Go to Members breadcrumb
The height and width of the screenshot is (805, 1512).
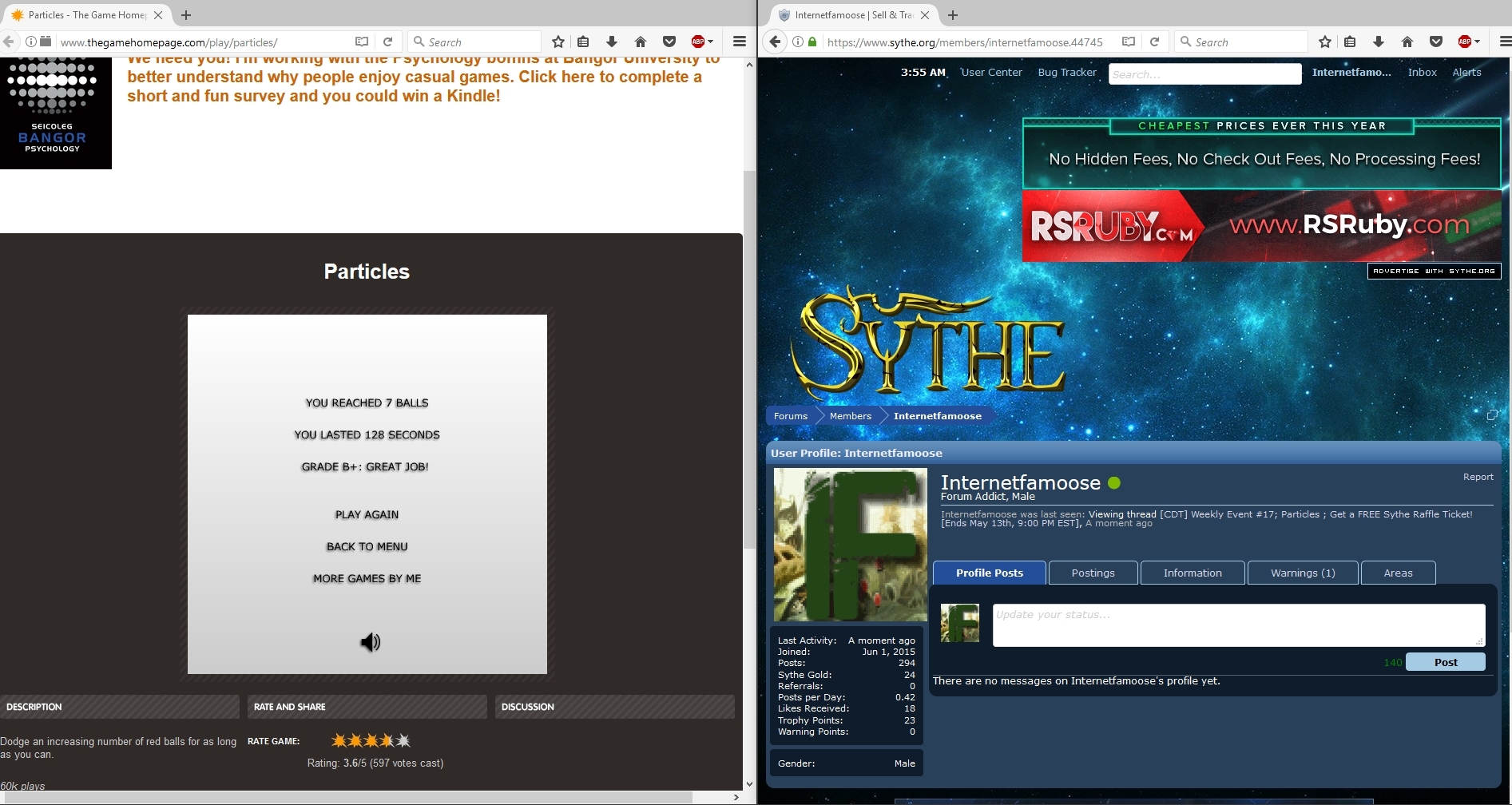[x=850, y=415]
